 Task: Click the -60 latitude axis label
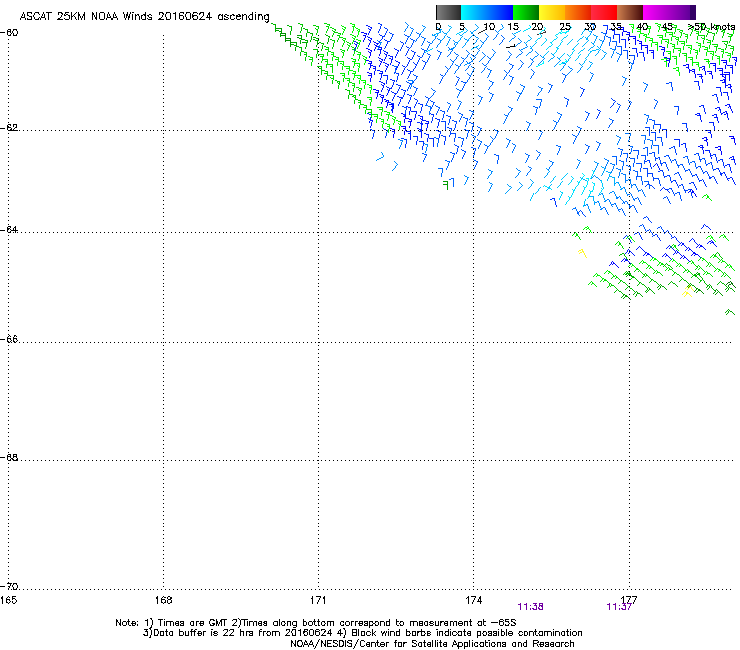click(x=9, y=33)
